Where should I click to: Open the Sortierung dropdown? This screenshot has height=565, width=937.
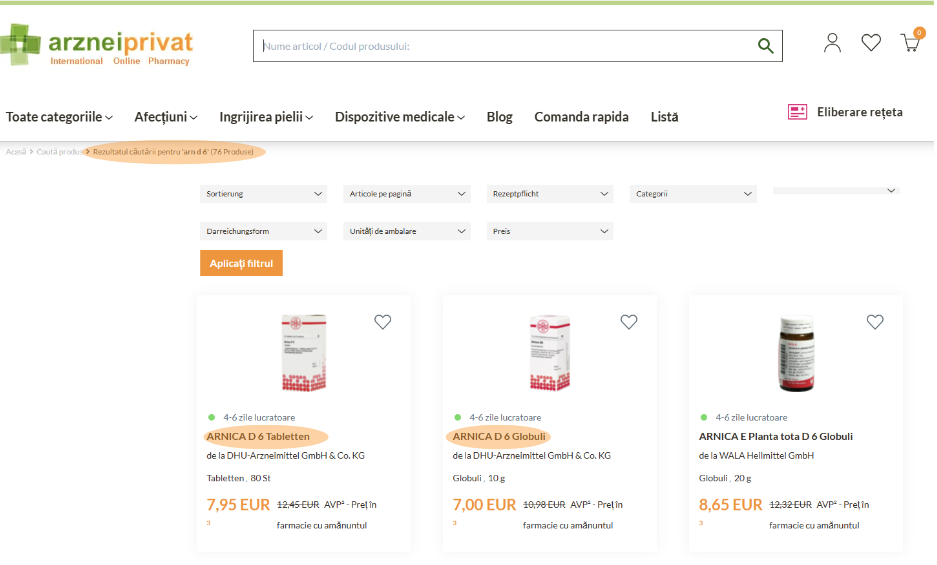(263, 194)
